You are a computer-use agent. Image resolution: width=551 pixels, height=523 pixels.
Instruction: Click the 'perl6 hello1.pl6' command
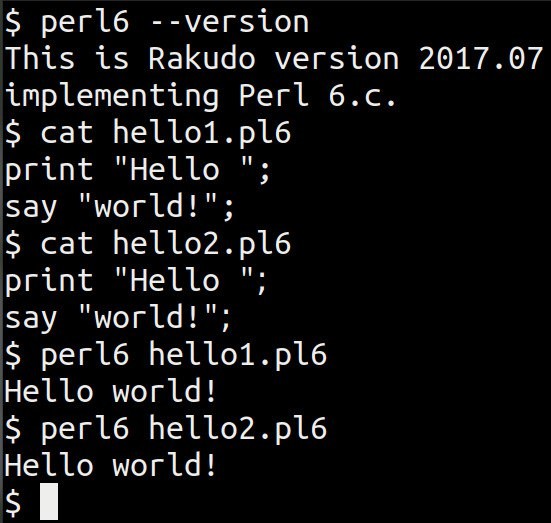tap(184, 355)
